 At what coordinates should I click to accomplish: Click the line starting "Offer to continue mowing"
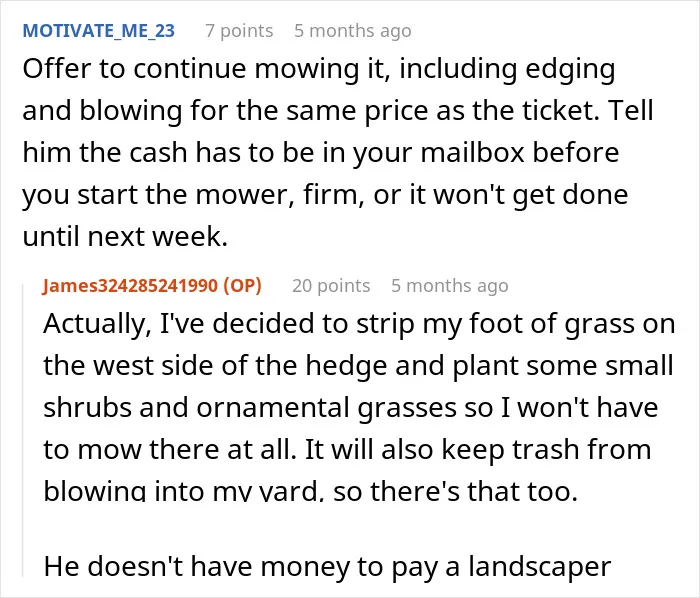pos(319,70)
